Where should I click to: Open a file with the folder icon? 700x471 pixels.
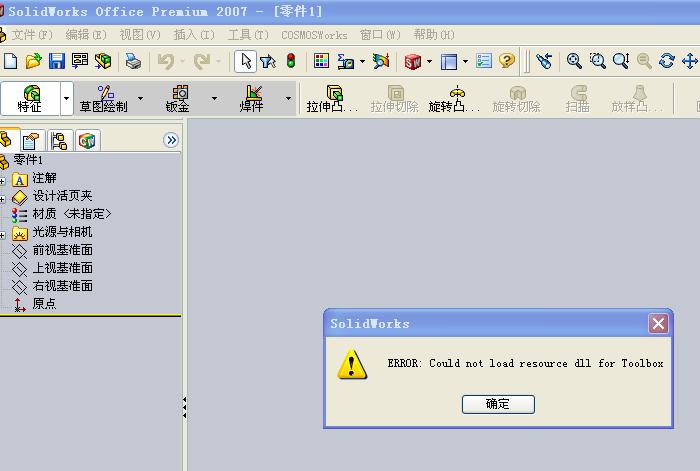click(x=33, y=61)
